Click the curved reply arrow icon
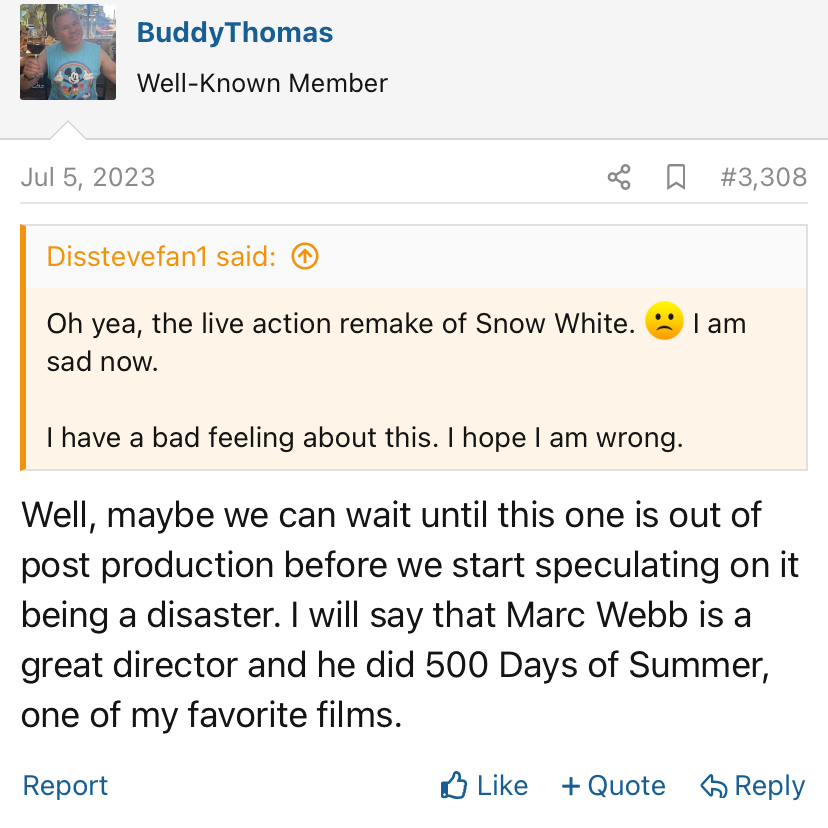Image resolution: width=828 pixels, height=828 pixels. point(713,787)
